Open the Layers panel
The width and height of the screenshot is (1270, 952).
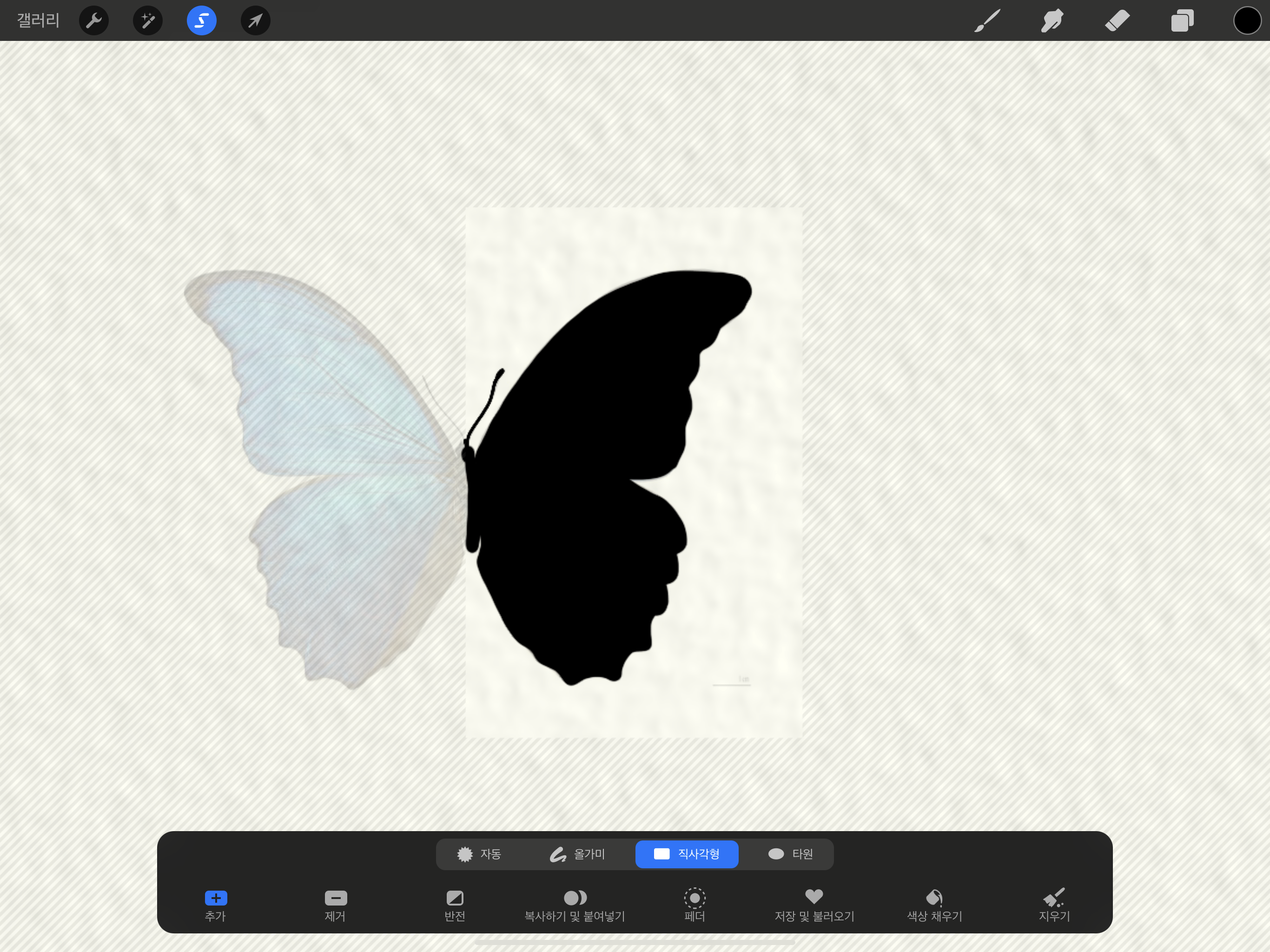pyautogui.click(x=1182, y=20)
